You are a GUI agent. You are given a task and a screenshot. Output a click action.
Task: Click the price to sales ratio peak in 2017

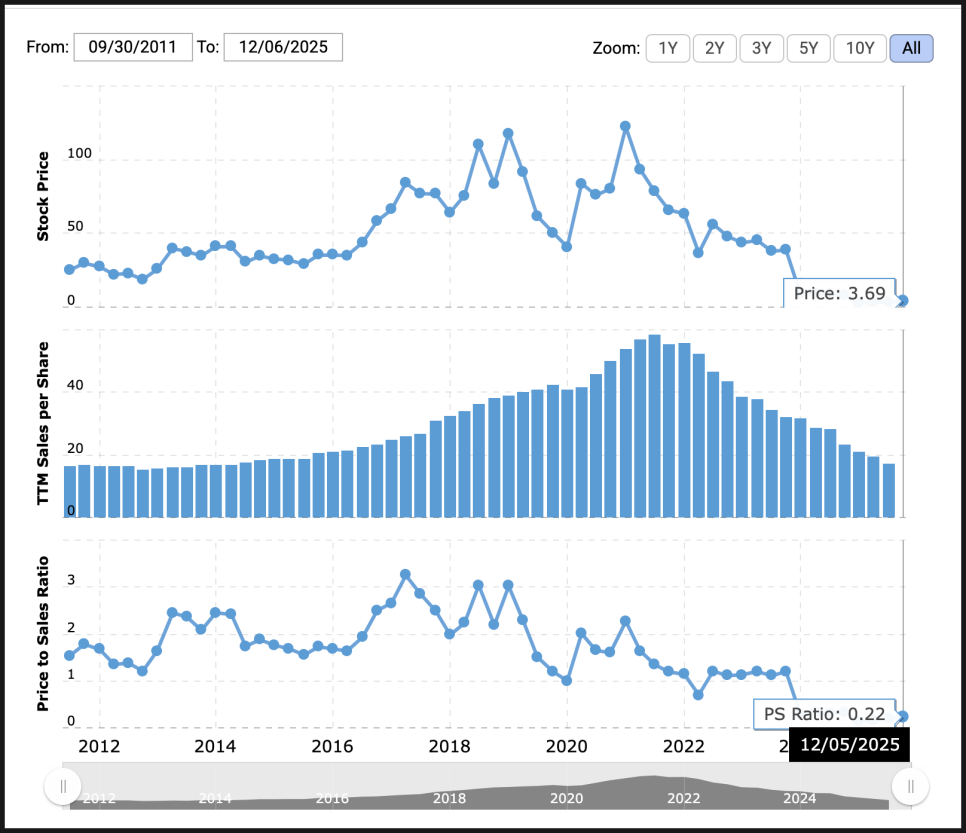point(405,575)
